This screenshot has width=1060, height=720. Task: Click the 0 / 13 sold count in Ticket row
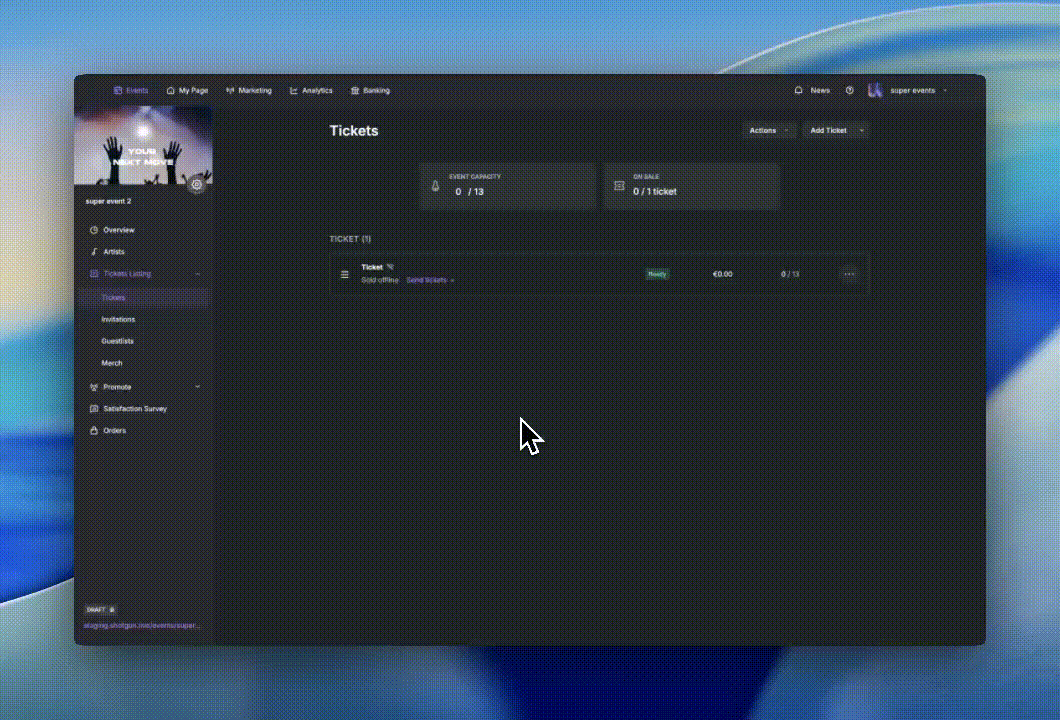(790, 274)
